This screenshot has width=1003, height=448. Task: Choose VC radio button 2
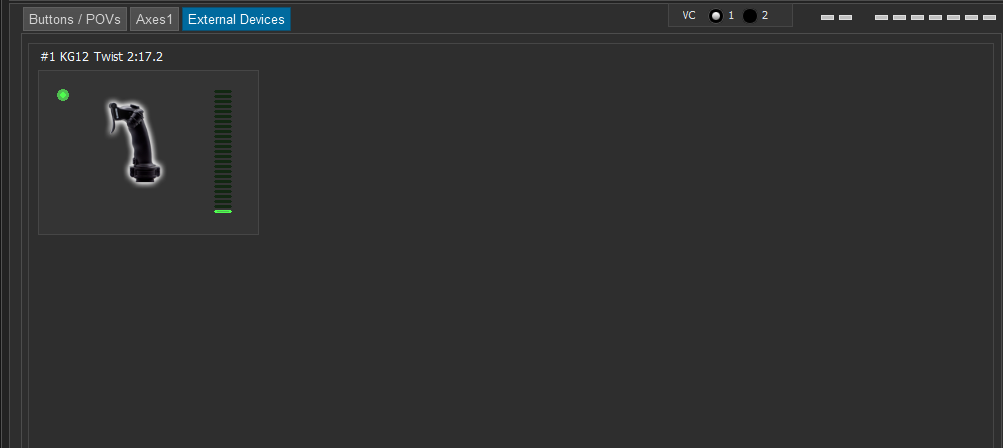(x=750, y=16)
